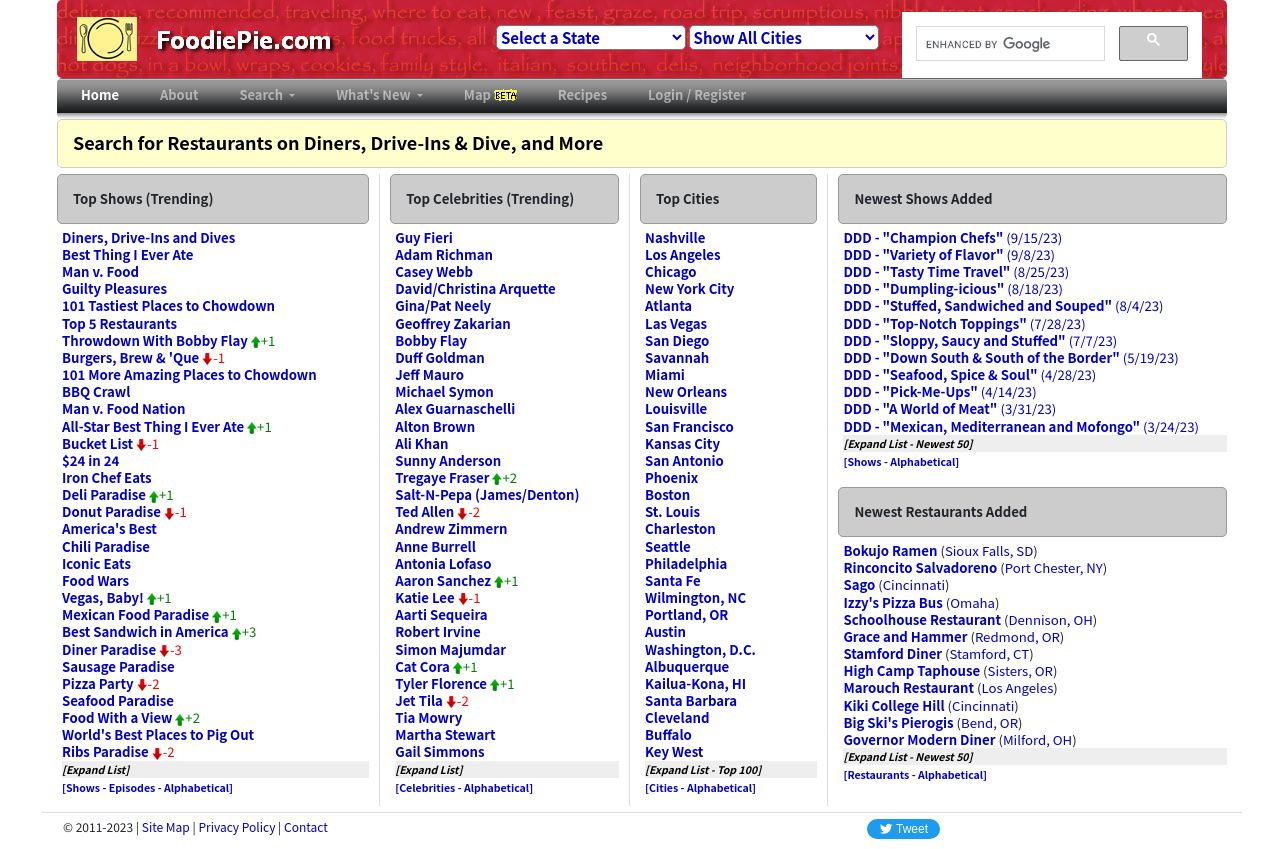
Task: Open Ribs Paradise show link
Action: pyautogui.click(x=105, y=752)
